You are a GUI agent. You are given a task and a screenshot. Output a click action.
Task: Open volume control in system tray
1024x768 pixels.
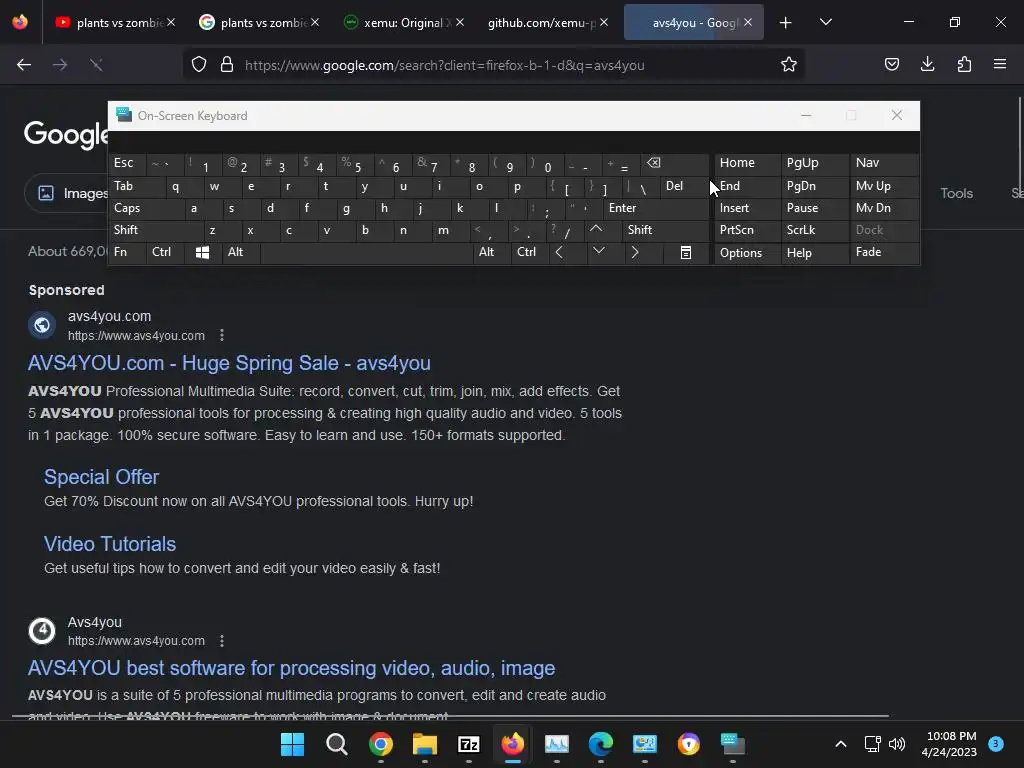(897, 744)
